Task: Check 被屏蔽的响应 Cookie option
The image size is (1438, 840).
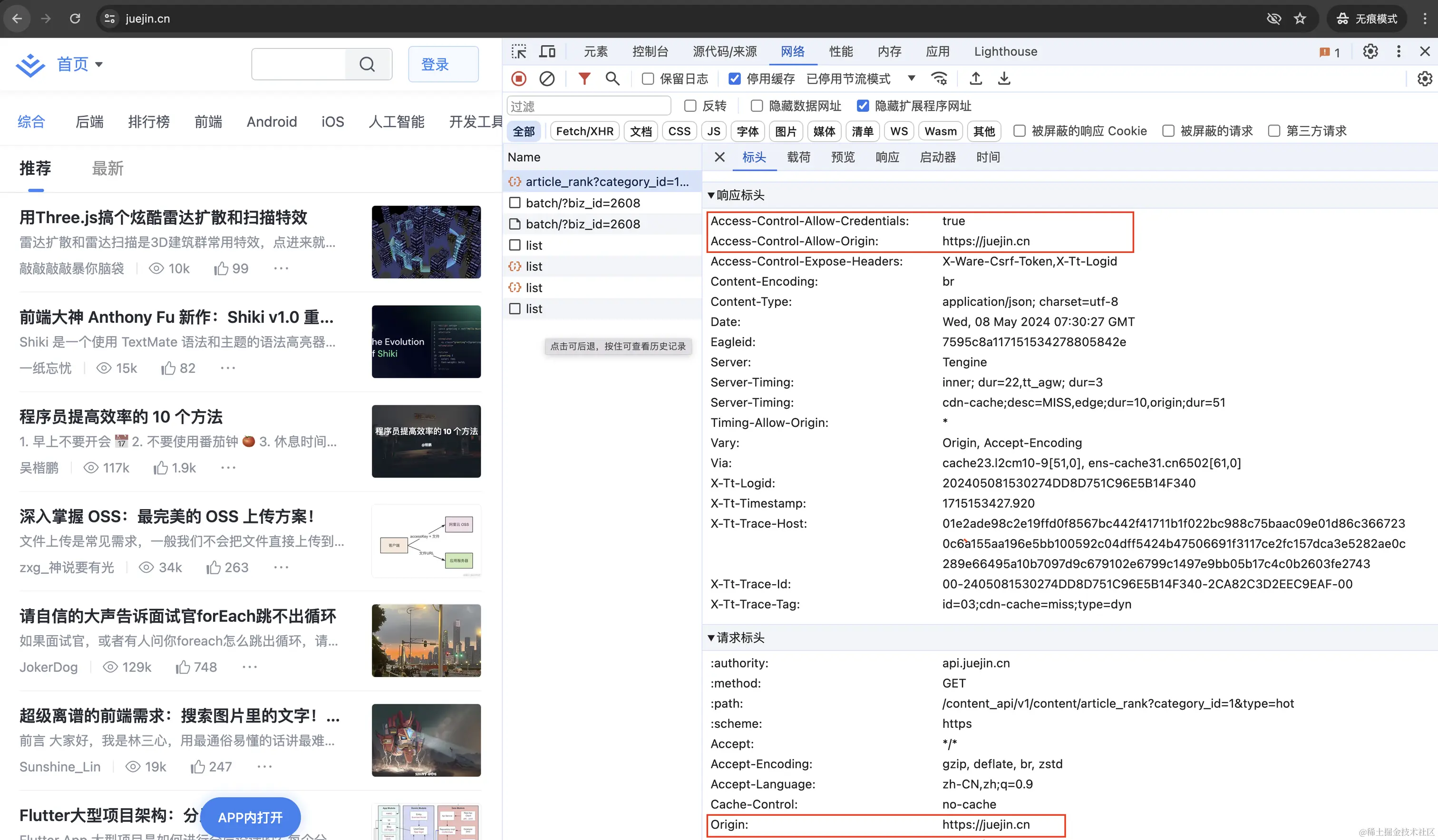Action: coord(1019,131)
